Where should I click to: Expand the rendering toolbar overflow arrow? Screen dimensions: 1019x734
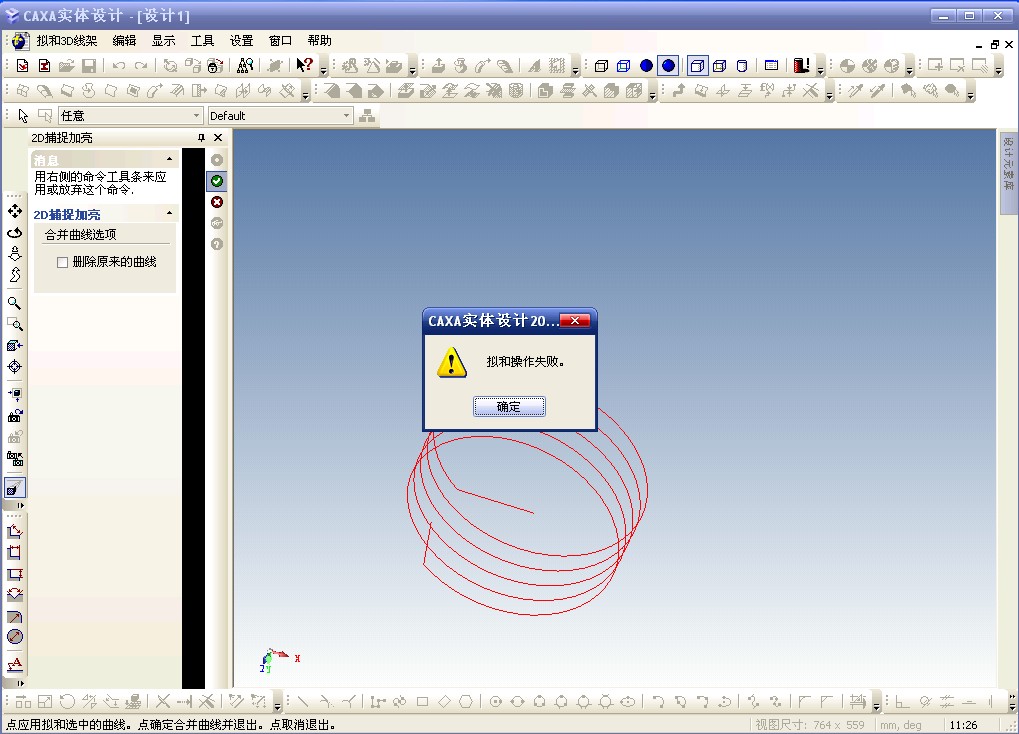821,70
